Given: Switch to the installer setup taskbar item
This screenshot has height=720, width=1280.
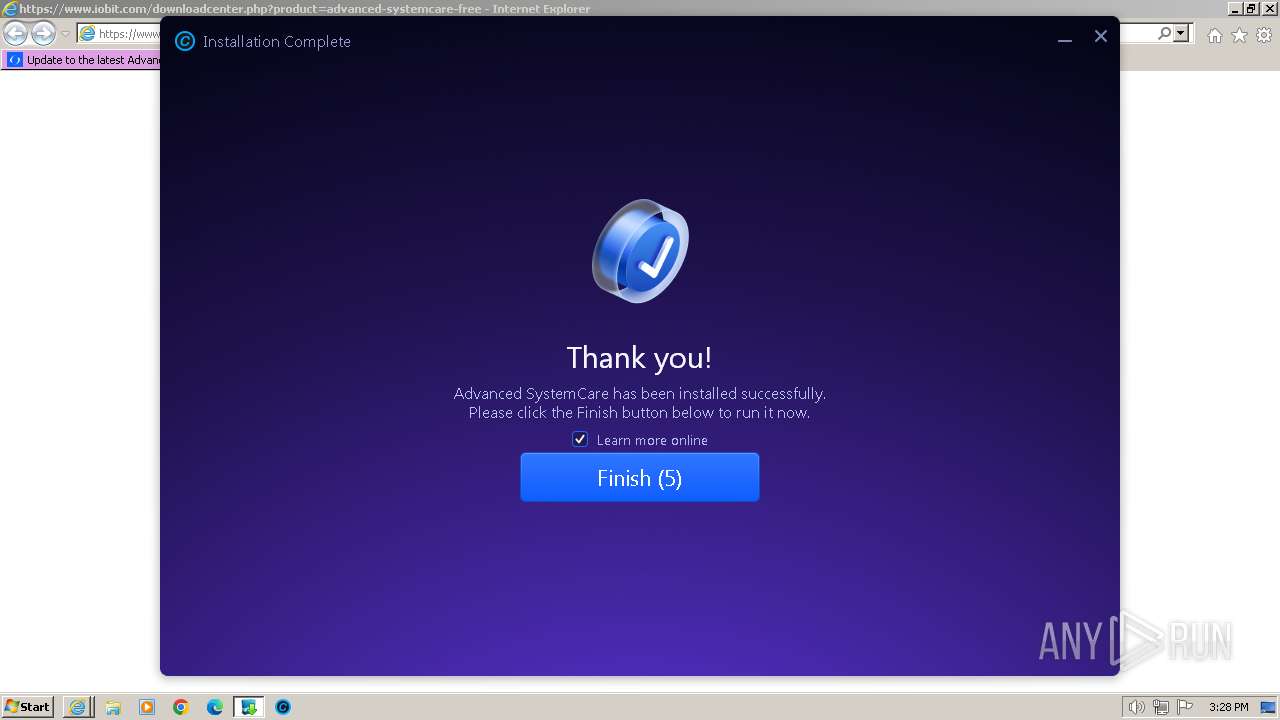Looking at the screenshot, I should click(x=249, y=707).
